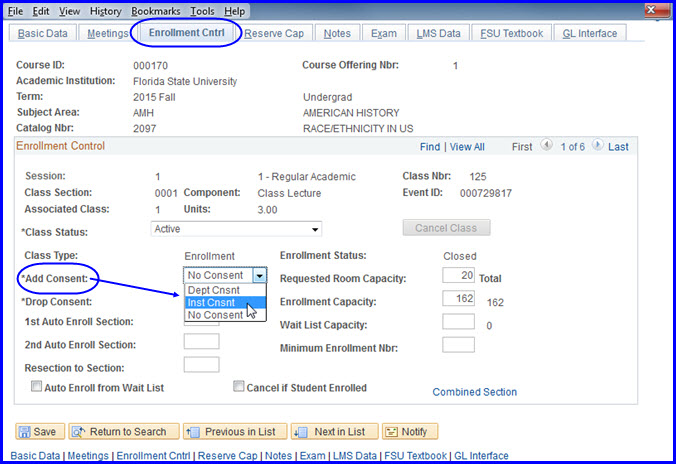Open the Combined Section link
Screen dimensions: 676x464
tap(474, 392)
